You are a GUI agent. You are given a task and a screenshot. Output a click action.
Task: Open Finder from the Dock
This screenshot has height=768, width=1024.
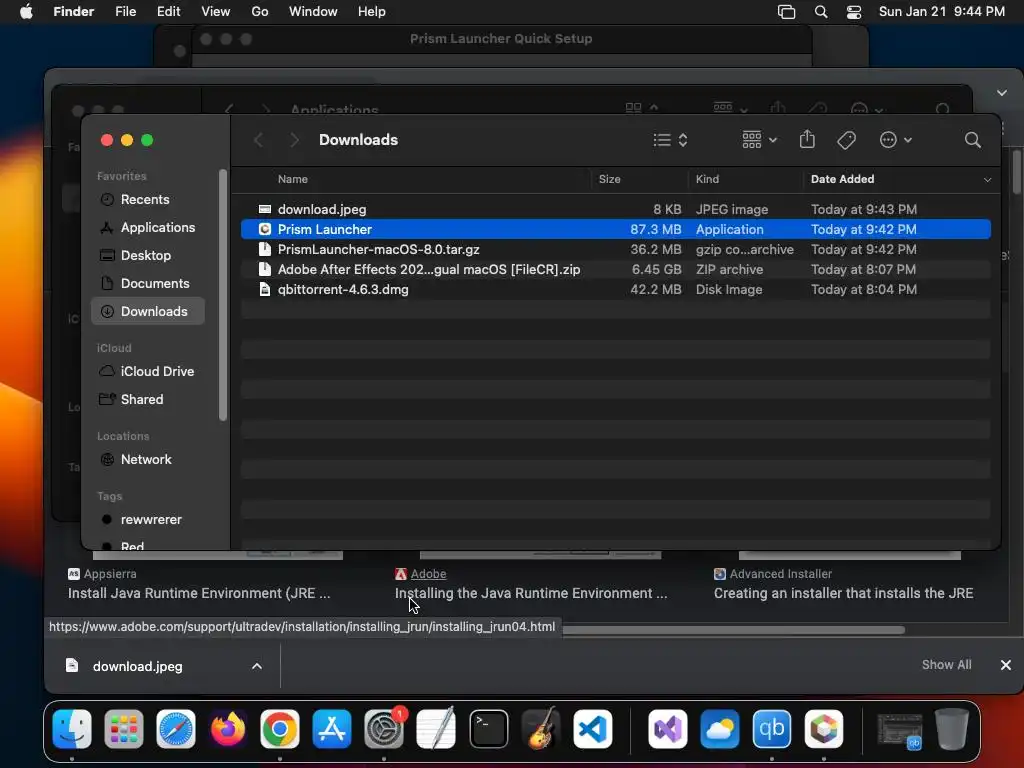pos(72,729)
